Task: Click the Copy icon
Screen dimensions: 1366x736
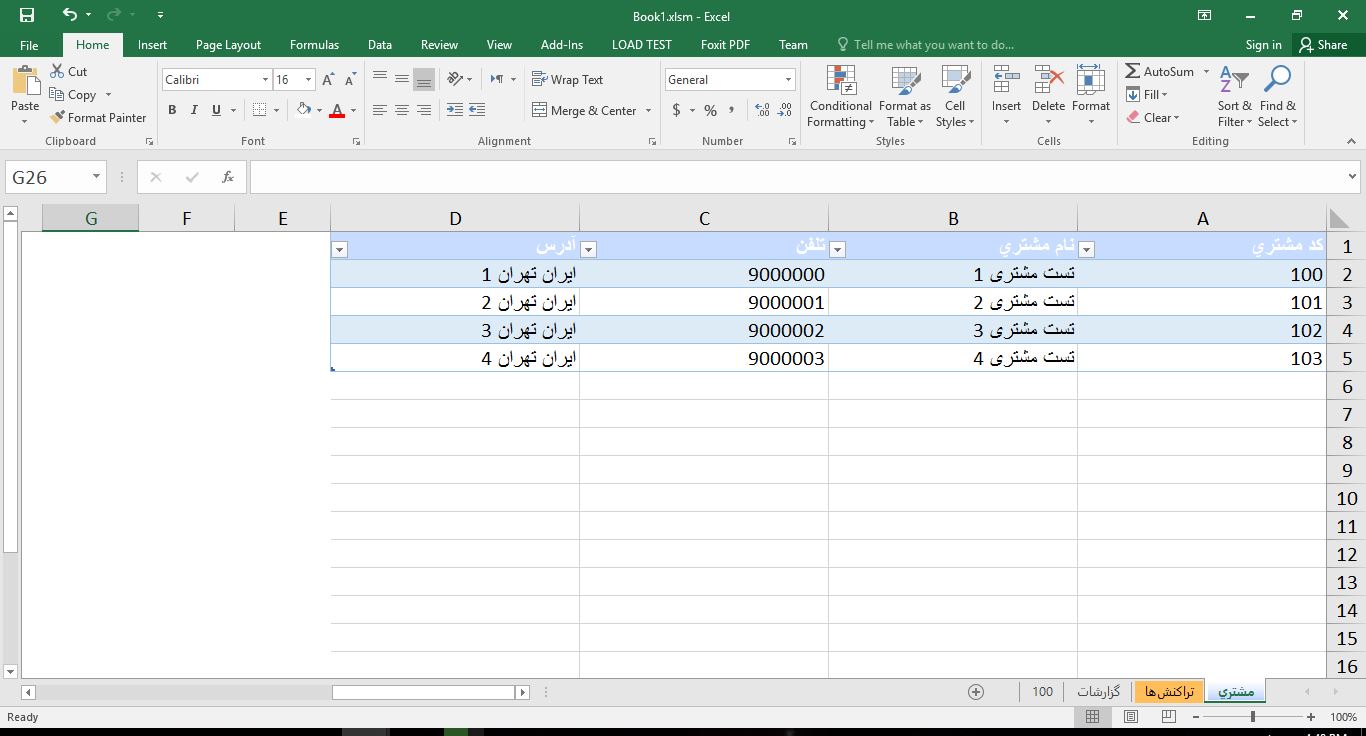Action: tap(57, 95)
